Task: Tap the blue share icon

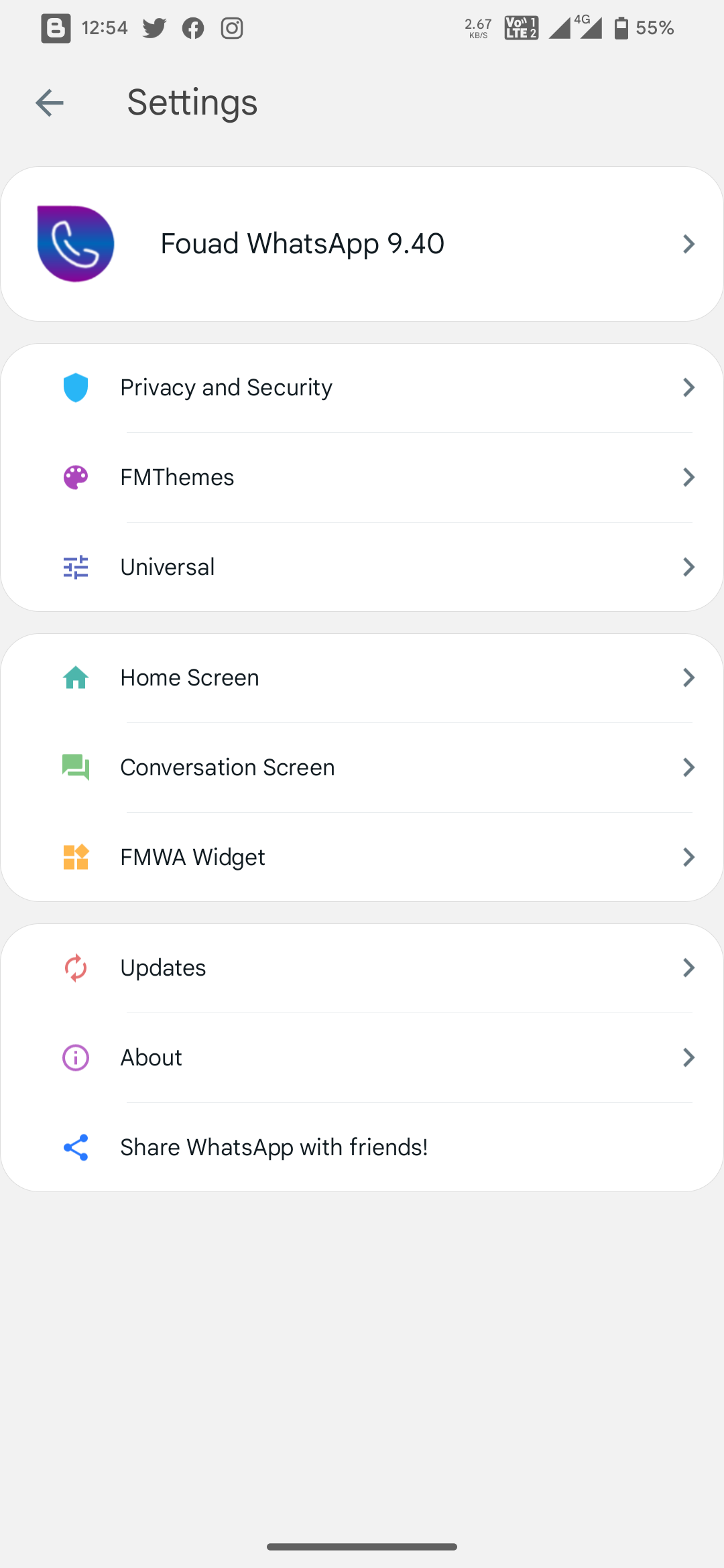Action: (x=76, y=1147)
